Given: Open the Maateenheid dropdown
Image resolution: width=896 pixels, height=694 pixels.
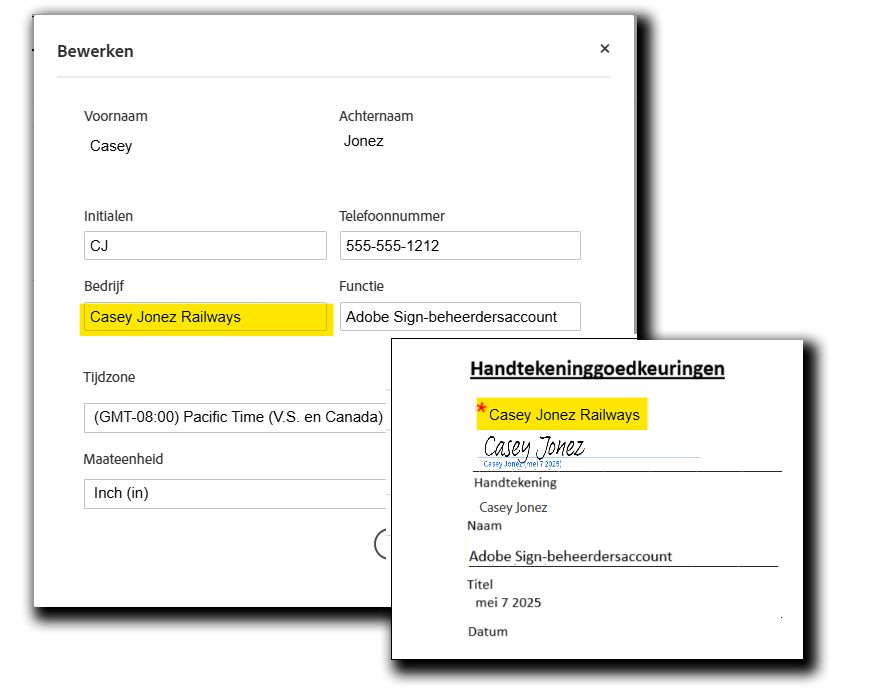Looking at the screenshot, I should coord(237,493).
